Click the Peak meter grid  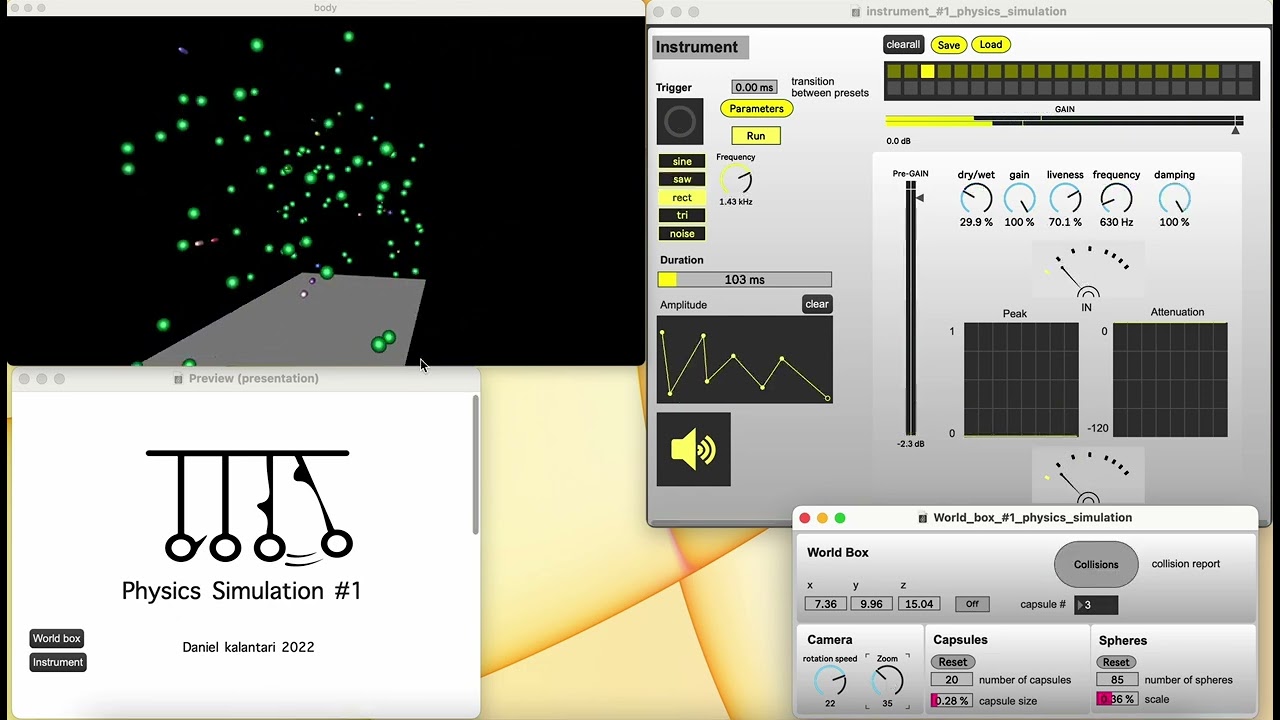click(1021, 380)
